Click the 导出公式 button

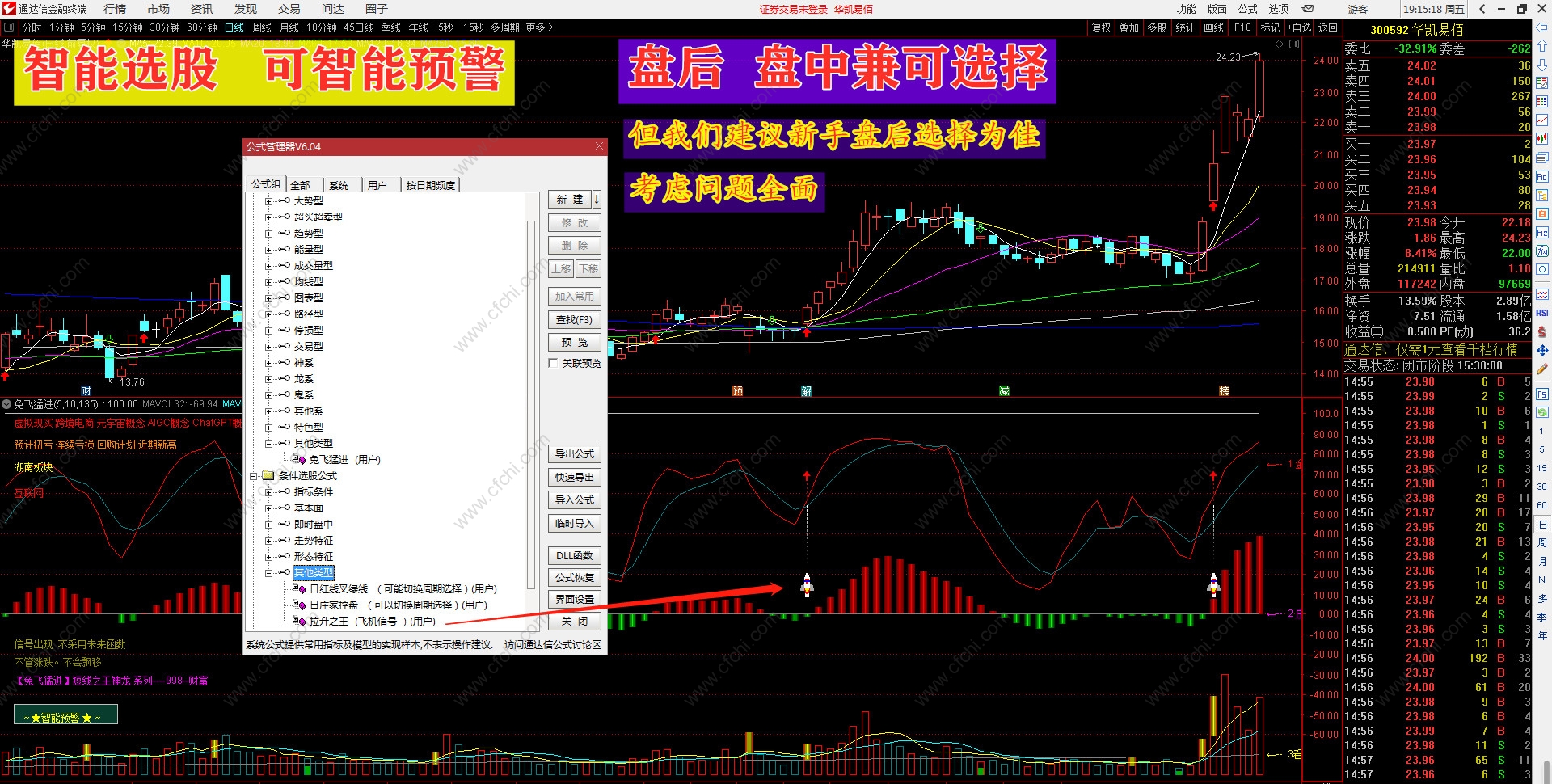[x=575, y=454]
